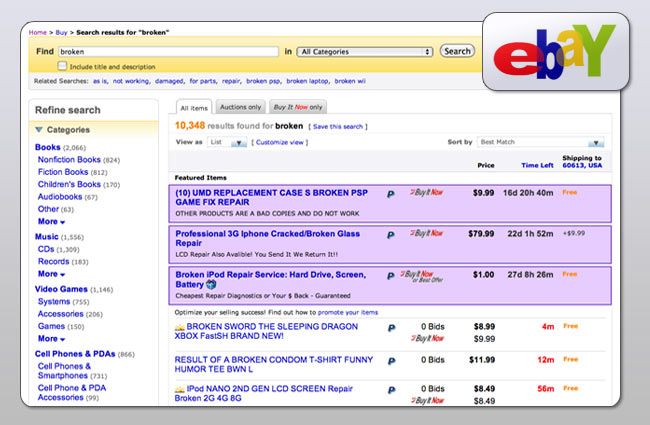Click Buy It Now badge under iPod Nano bids
The height and width of the screenshot is (425, 650).
coord(427,401)
